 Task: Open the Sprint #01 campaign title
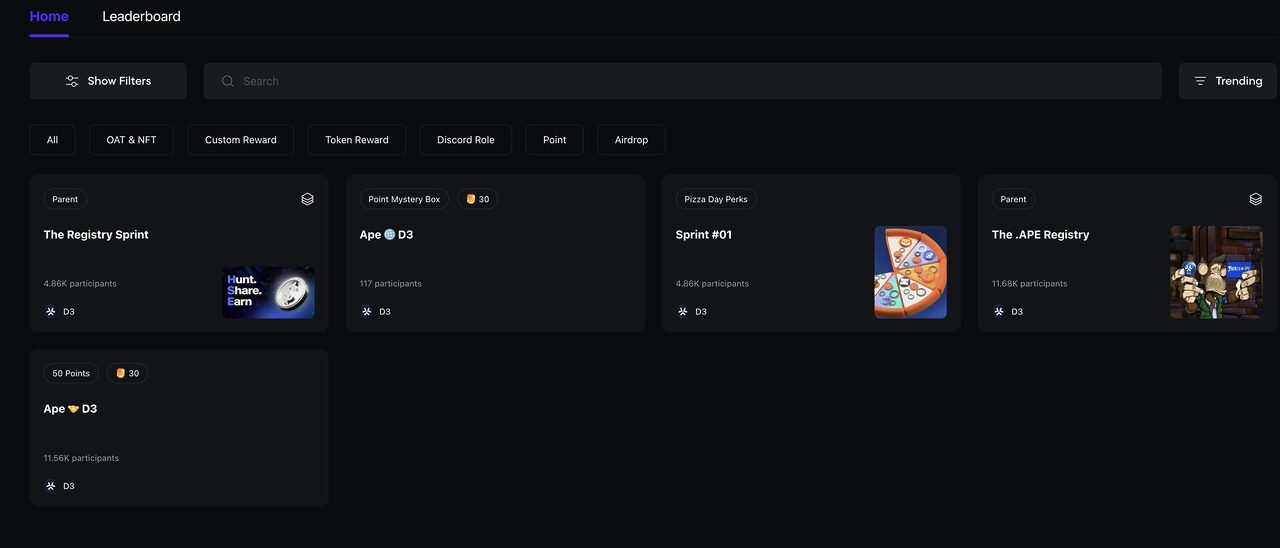703,234
